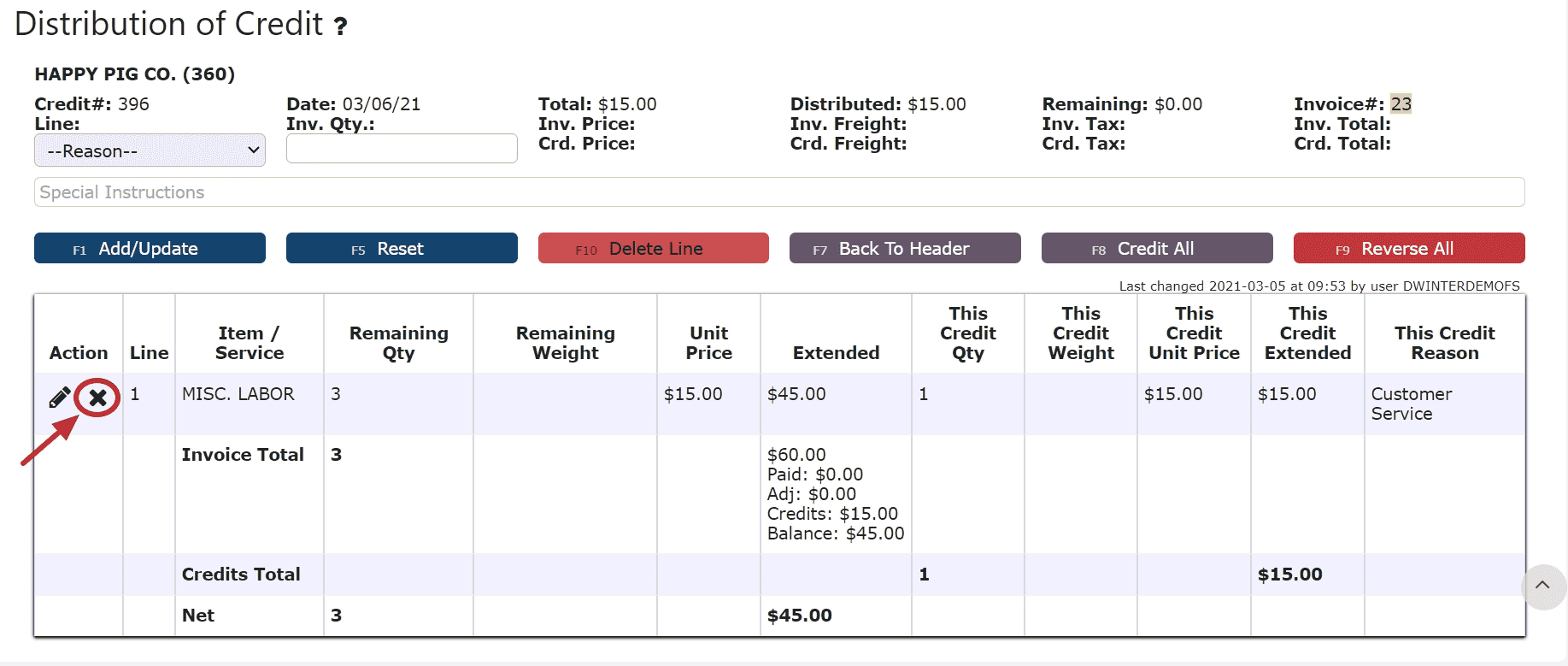
Task: Open the Reason dropdown
Action: pos(150,151)
